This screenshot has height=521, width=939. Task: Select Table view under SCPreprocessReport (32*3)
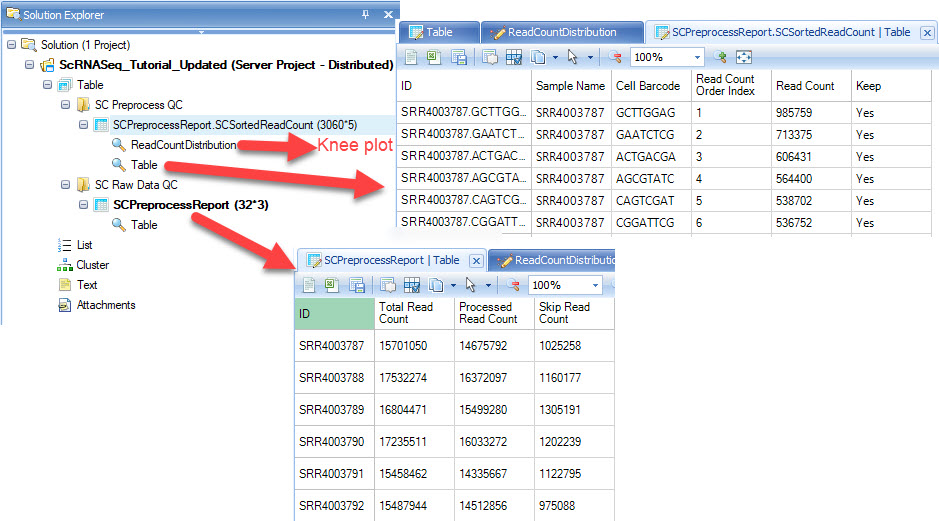(144, 225)
